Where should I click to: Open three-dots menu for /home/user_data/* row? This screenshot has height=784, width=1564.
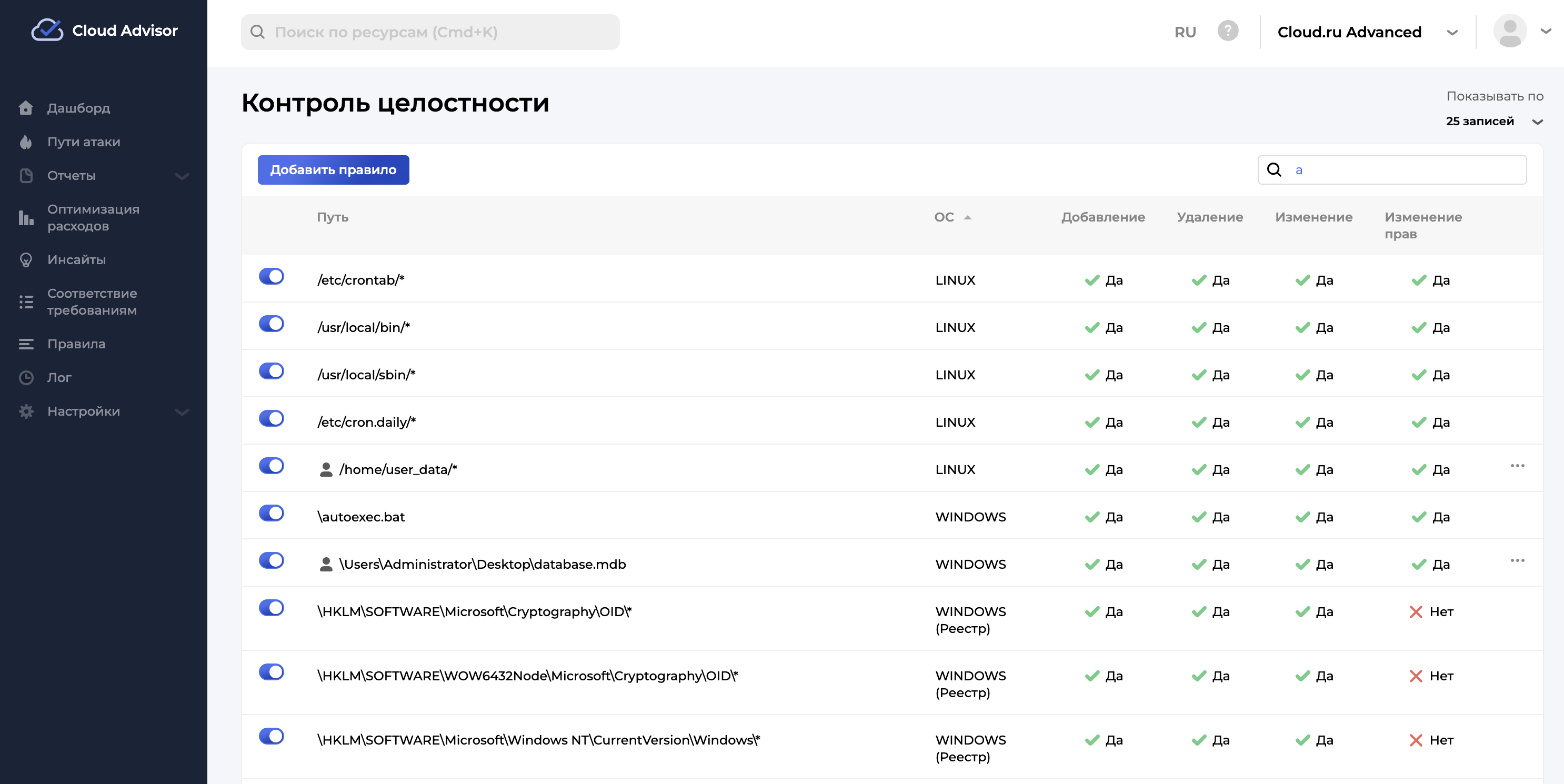[x=1517, y=466]
